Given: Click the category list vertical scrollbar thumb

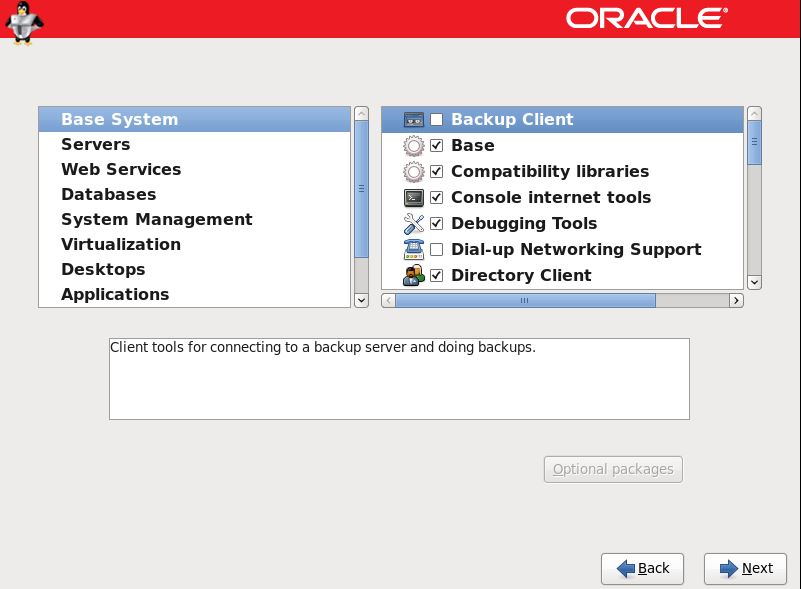Looking at the screenshot, I should tap(361, 189).
